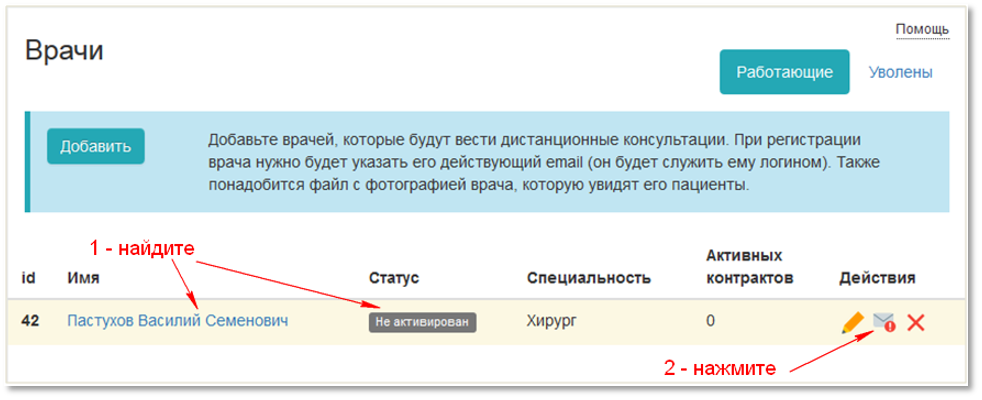Open the Помощь help link
This screenshot has height=400, width=982.
[x=921, y=29]
